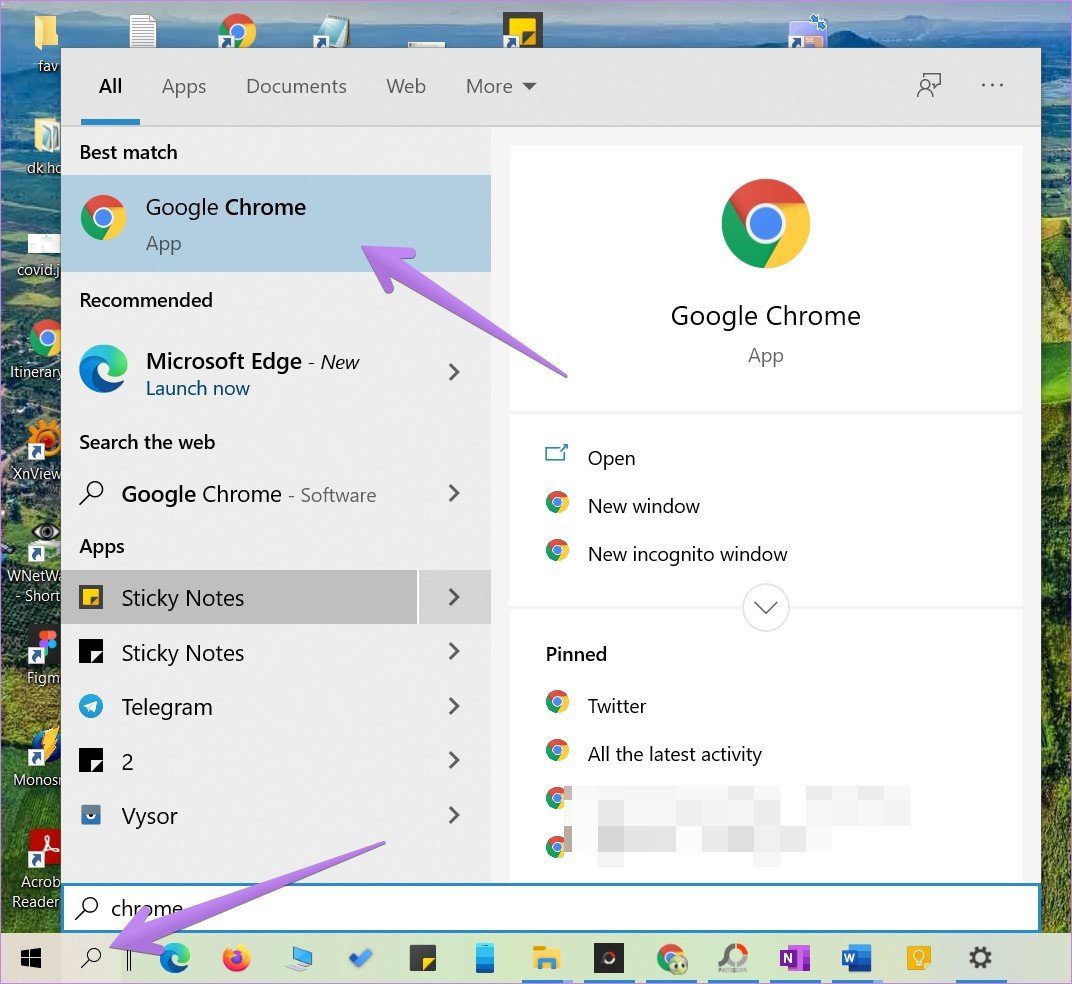Image resolution: width=1072 pixels, height=984 pixels.
Task: Click the Microsoft Edge icon in Recommended
Action: pyautogui.click(x=103, y=369)
